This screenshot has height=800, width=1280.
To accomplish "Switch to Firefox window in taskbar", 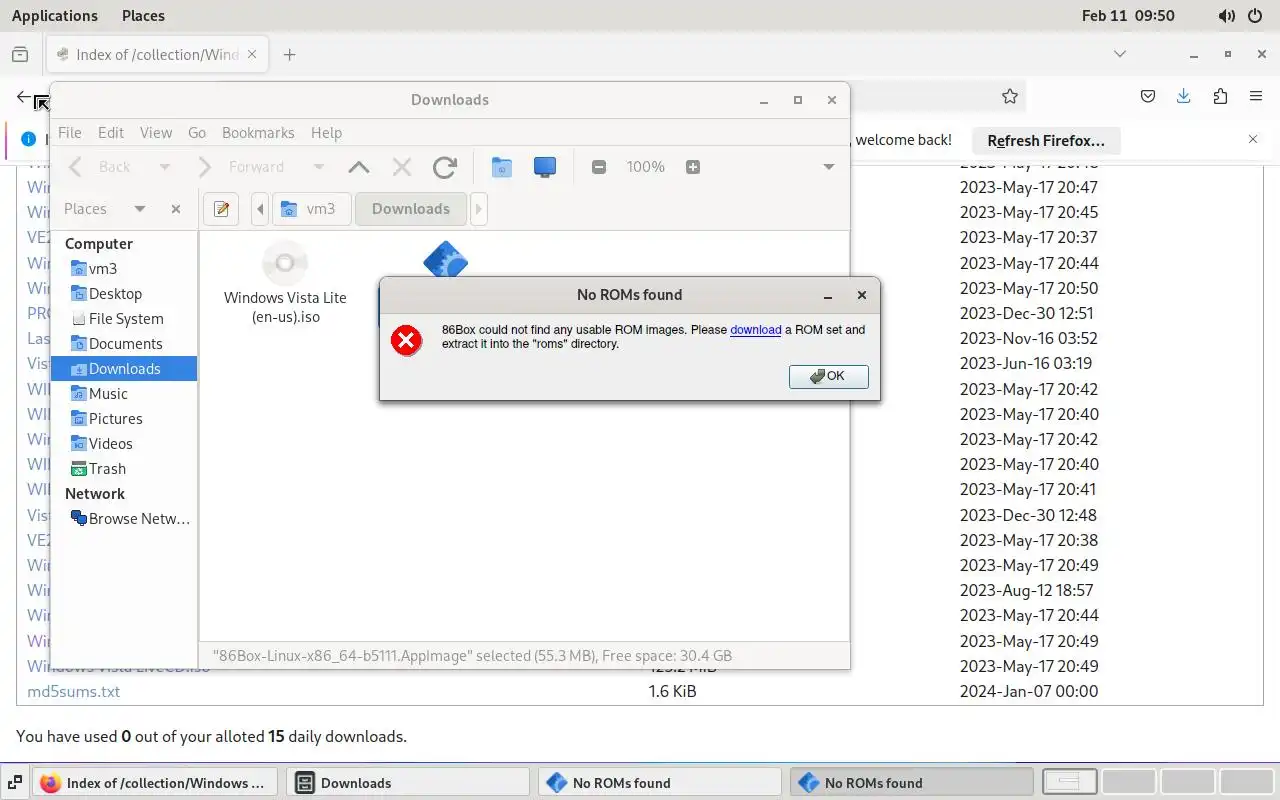I will pos(156,783).
